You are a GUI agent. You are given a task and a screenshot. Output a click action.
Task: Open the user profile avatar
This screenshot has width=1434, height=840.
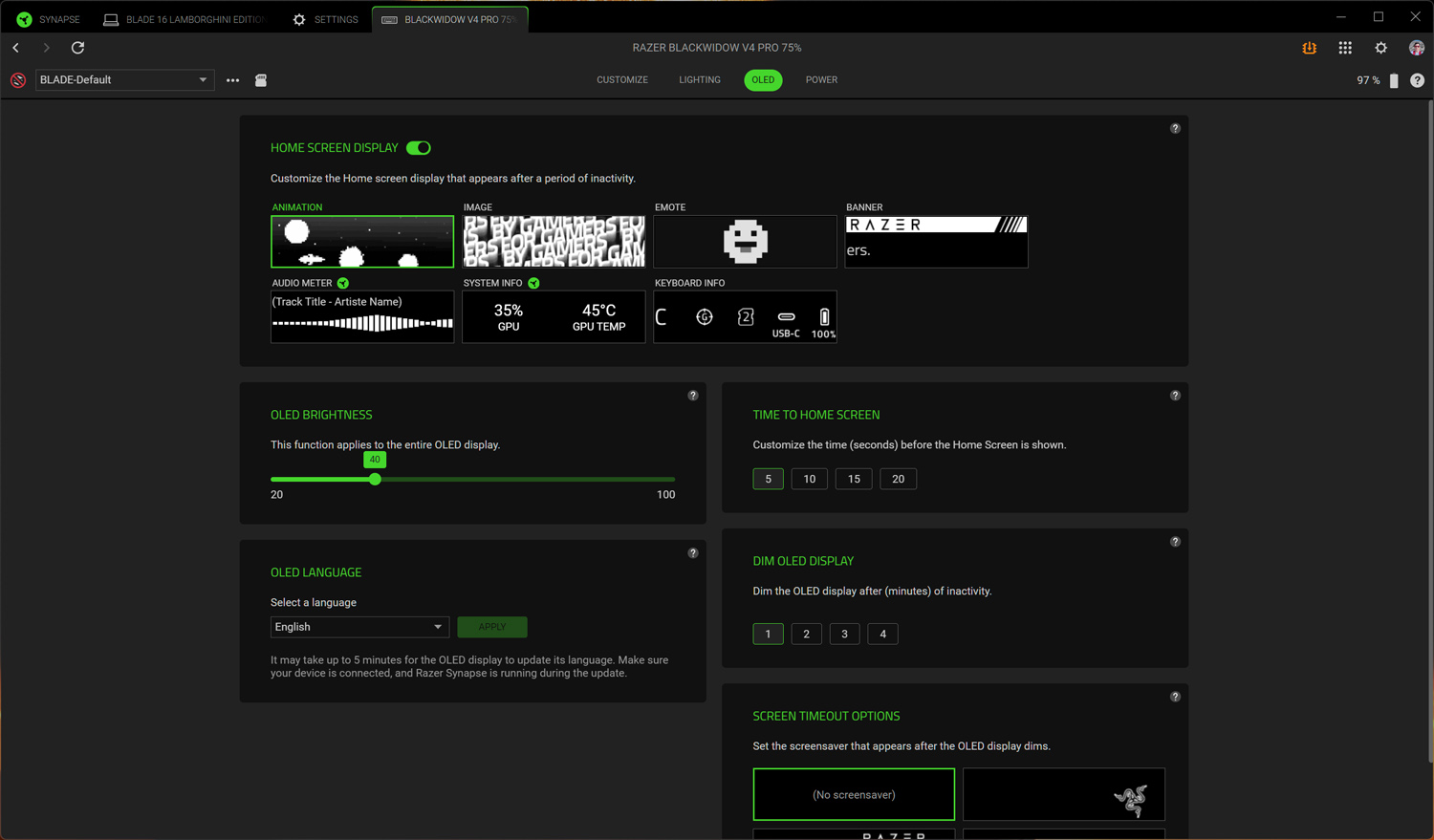click(1417, 48)
